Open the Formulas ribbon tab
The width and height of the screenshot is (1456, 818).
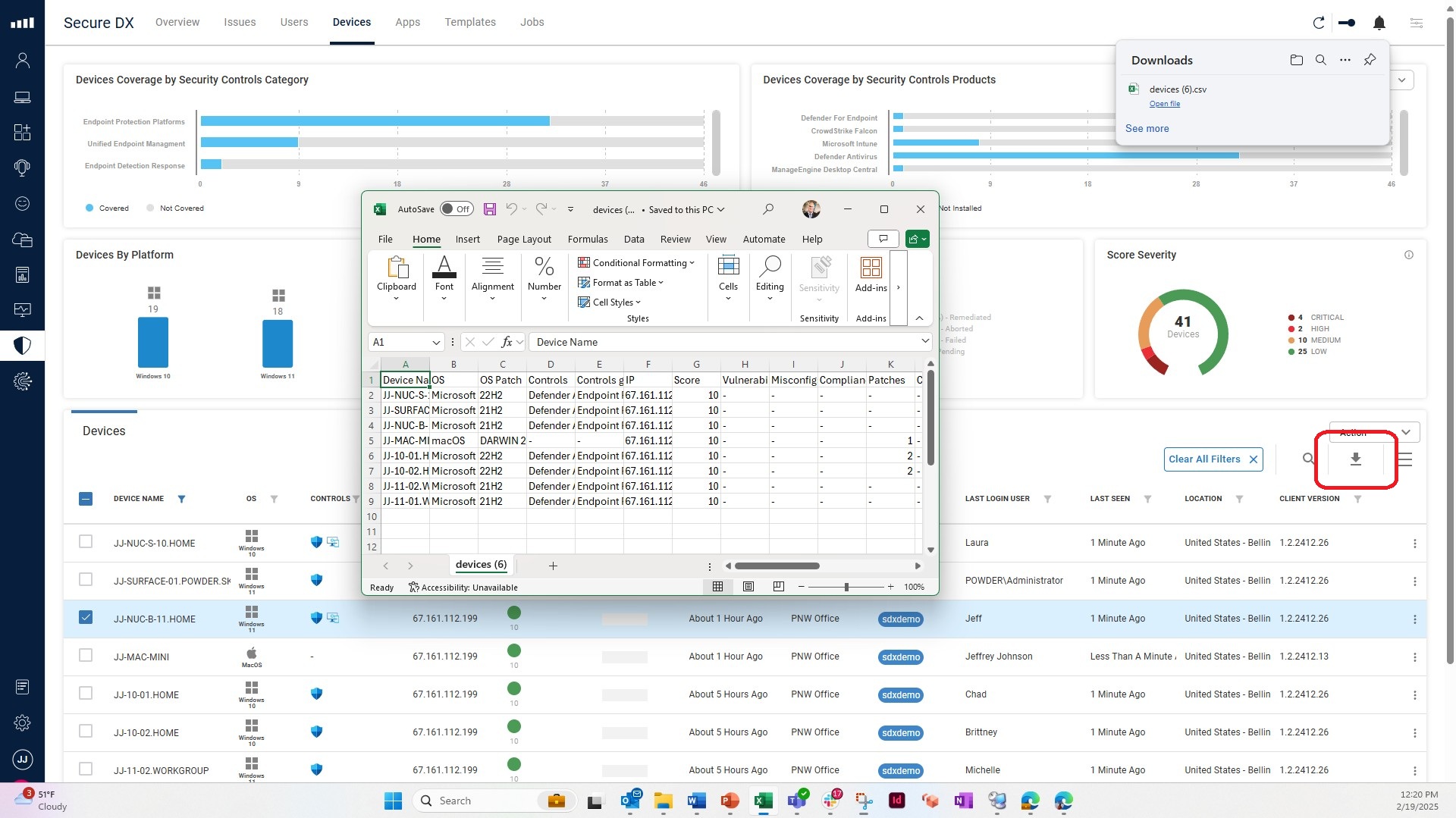point(588,239)
